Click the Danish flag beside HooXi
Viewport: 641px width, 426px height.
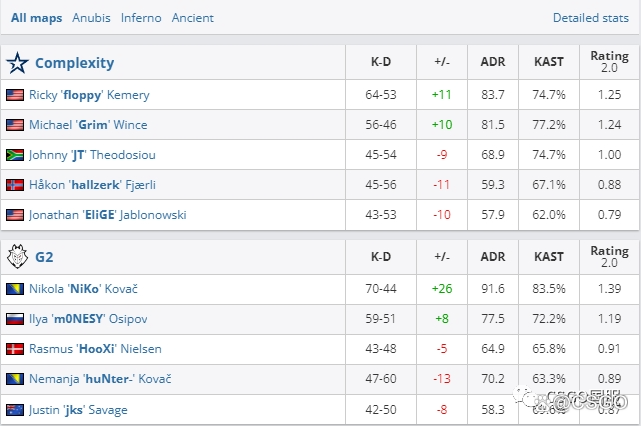coord(15,349)
